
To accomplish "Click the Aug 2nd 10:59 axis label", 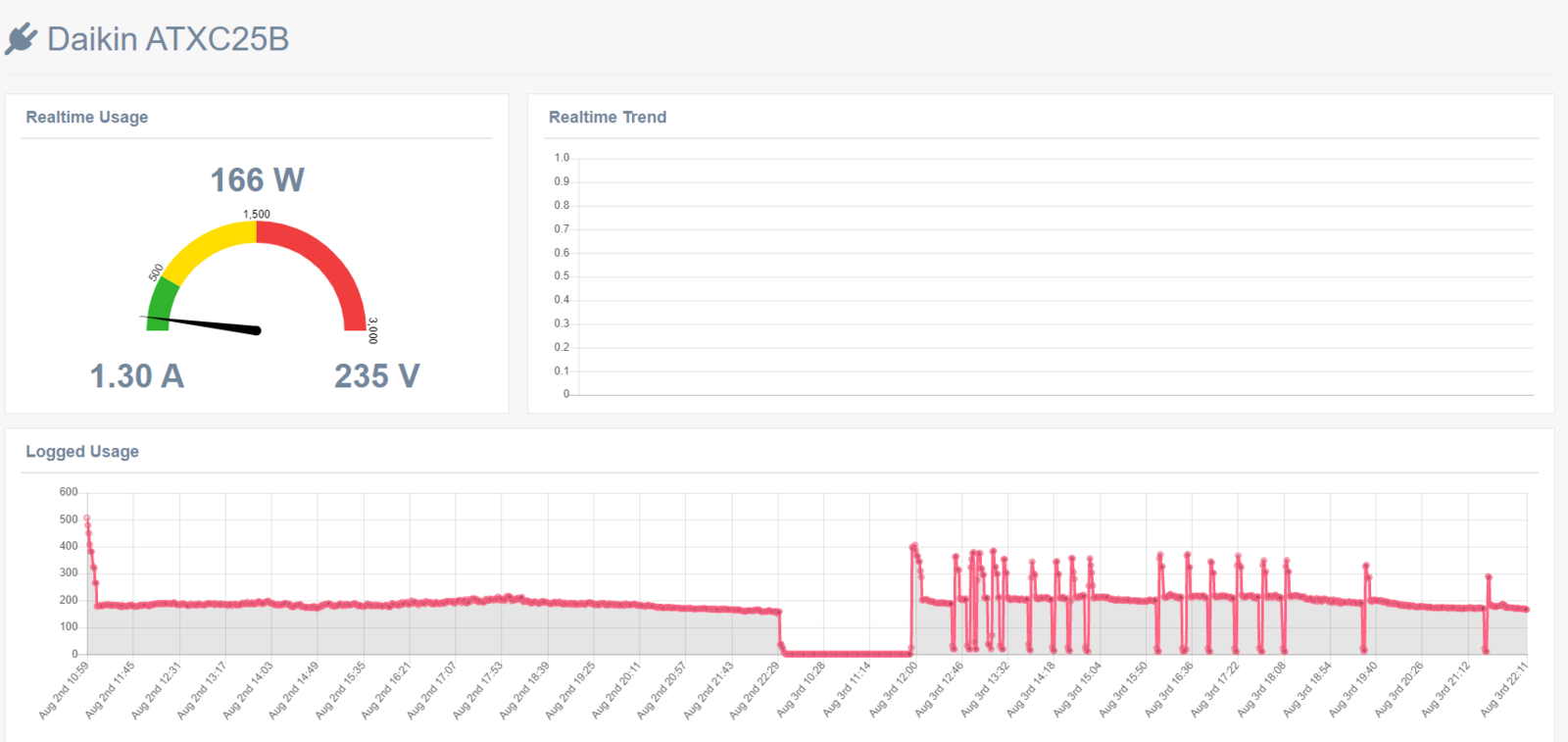I will click(65, 691).
